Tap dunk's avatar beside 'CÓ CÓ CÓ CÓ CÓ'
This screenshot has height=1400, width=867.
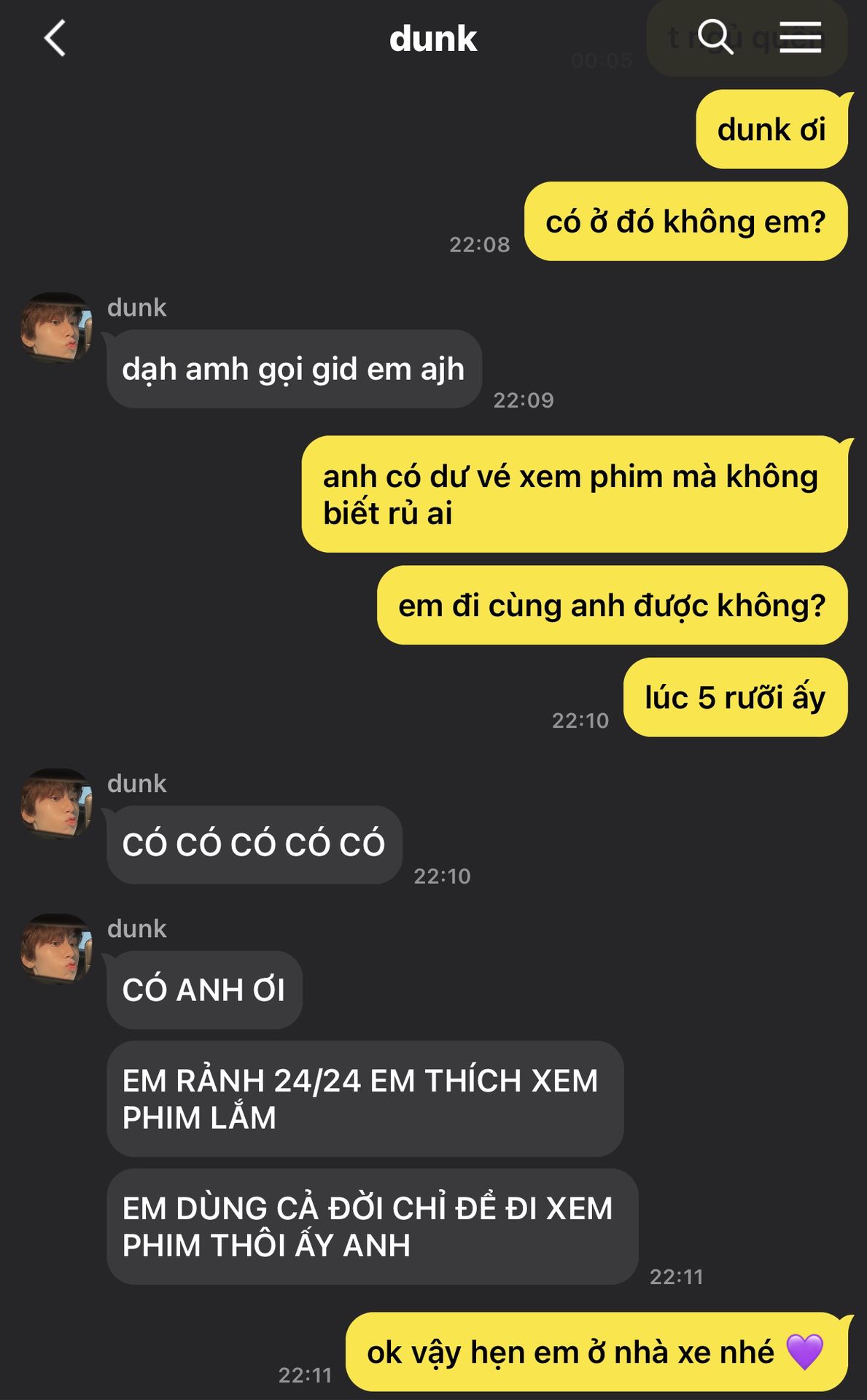(x=56, y=804)
